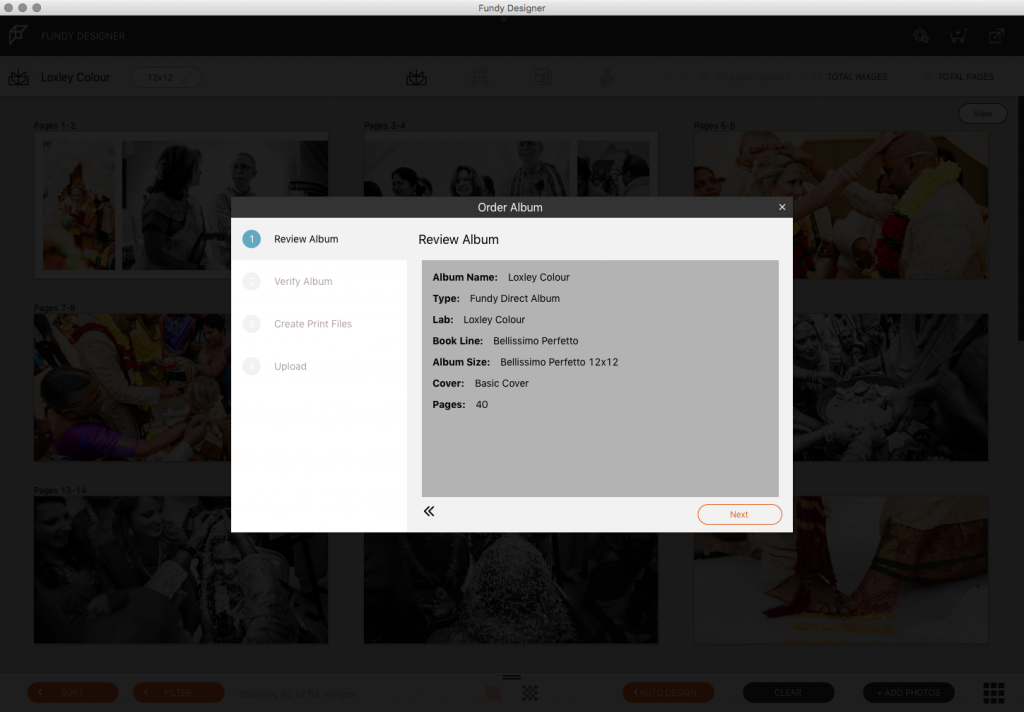Open the FILTER dropdown
The width and height of the screenshot is (1024, 712).
point(179,692)
